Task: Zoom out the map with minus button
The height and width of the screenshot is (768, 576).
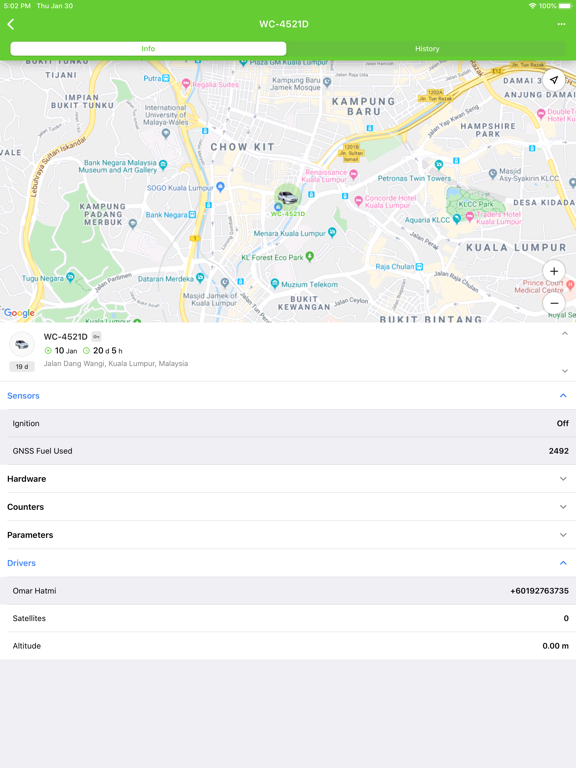Action: pos(554,303)
